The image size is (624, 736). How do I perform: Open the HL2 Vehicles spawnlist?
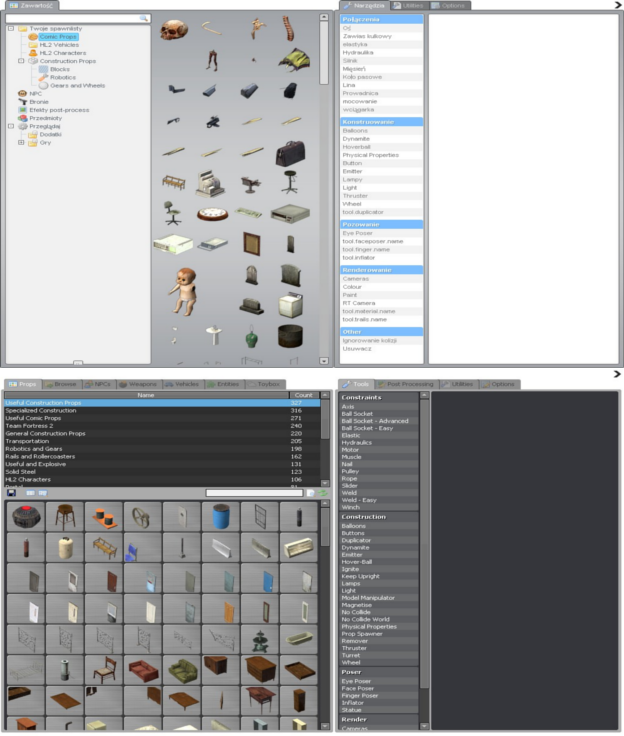(x=59, y=45)
